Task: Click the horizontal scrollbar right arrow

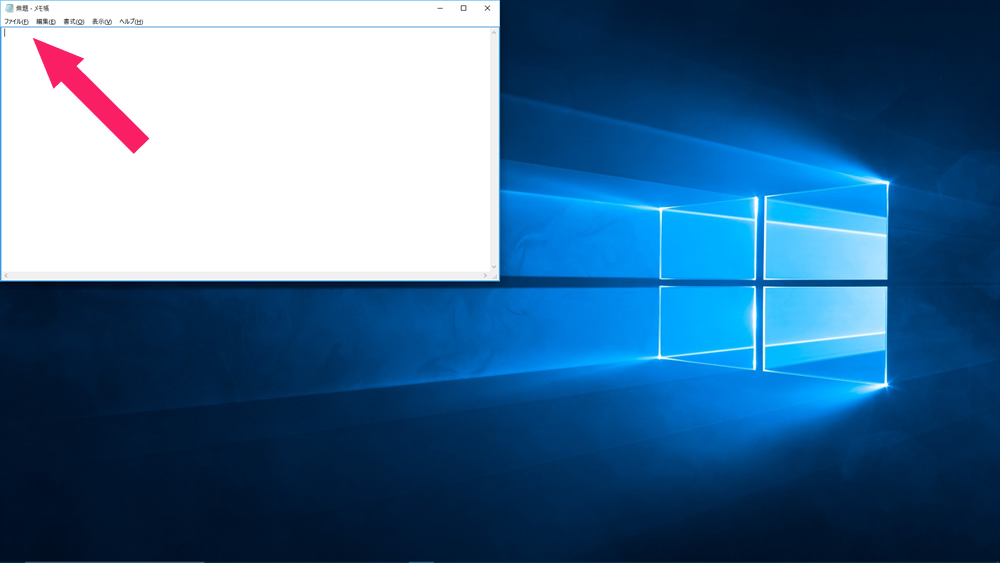Action: (x=485, y=275)
